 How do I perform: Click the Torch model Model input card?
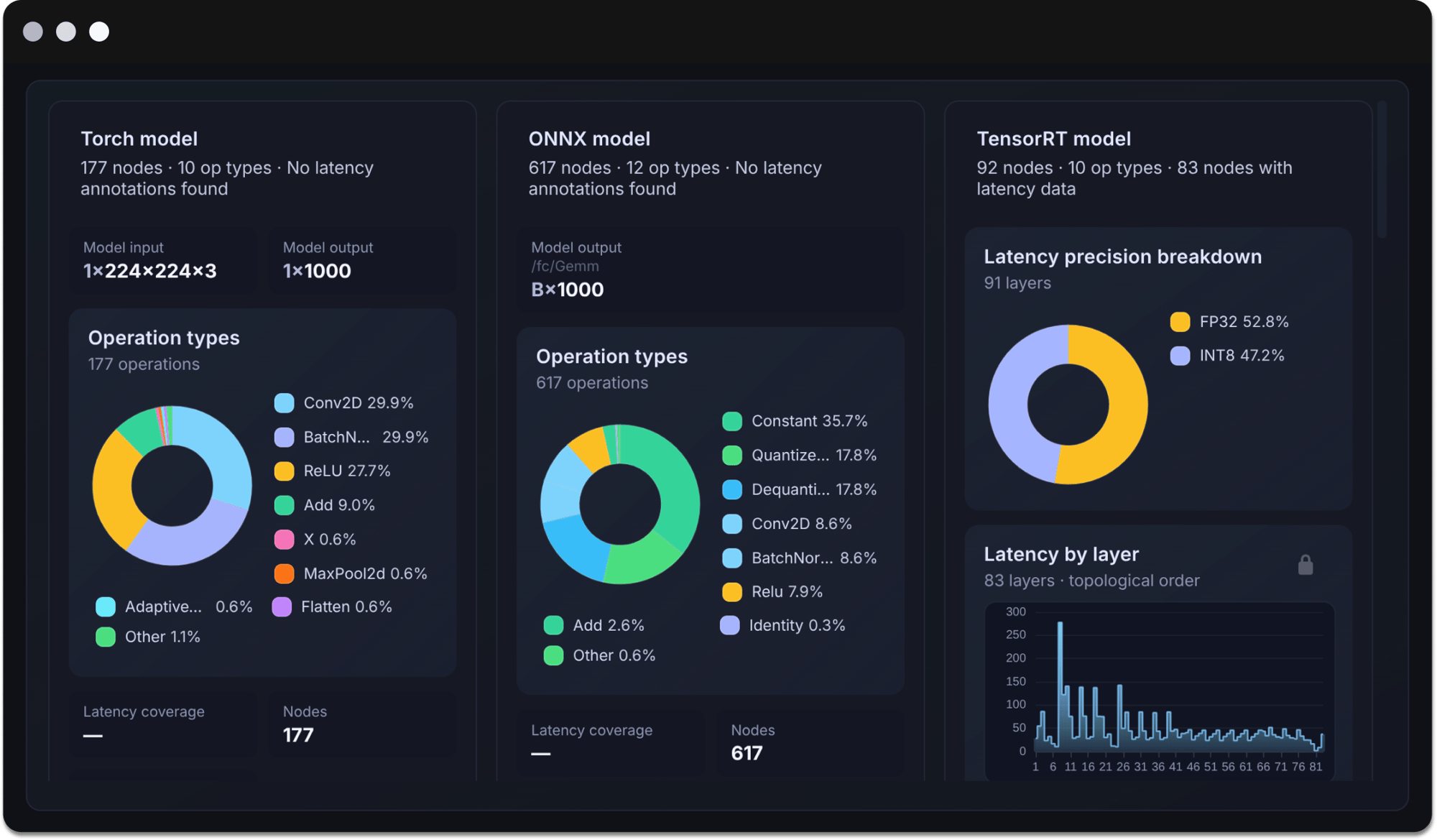coord(163,260)
